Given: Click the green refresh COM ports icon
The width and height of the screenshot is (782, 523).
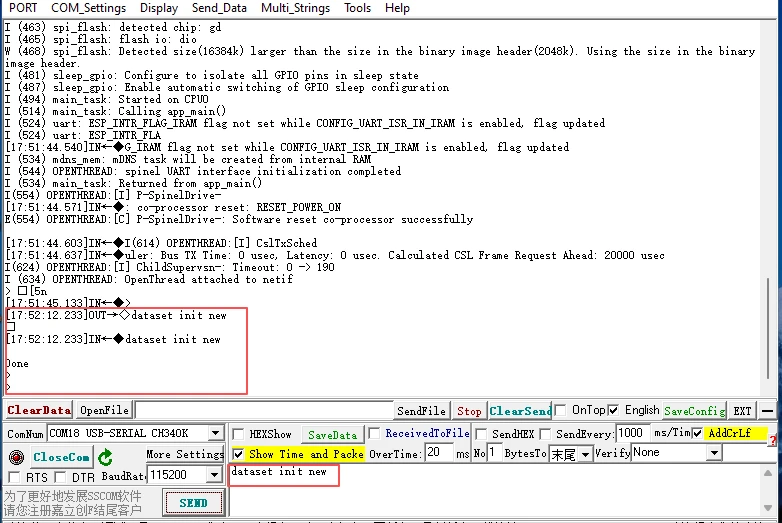Looking at the screenshot, I should (x=105, y=457).
